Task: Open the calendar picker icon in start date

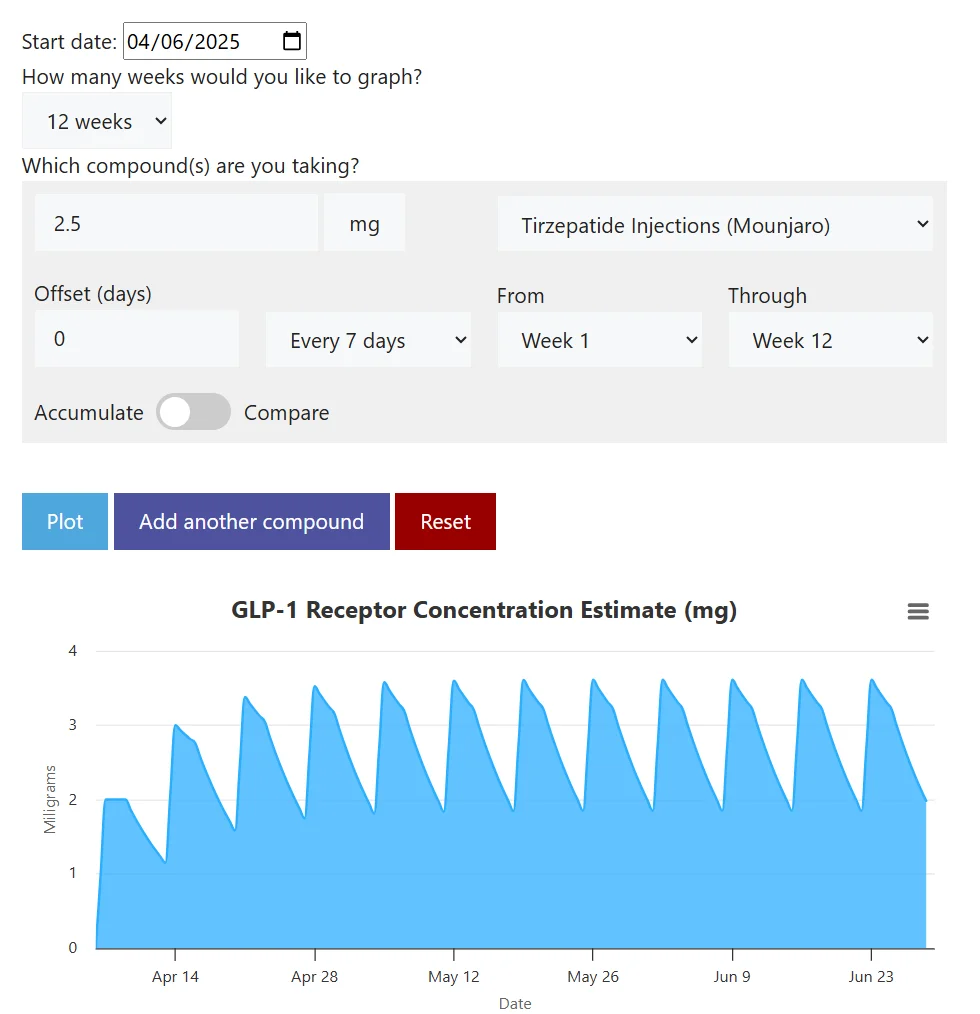Action: [x=292, y=41]
